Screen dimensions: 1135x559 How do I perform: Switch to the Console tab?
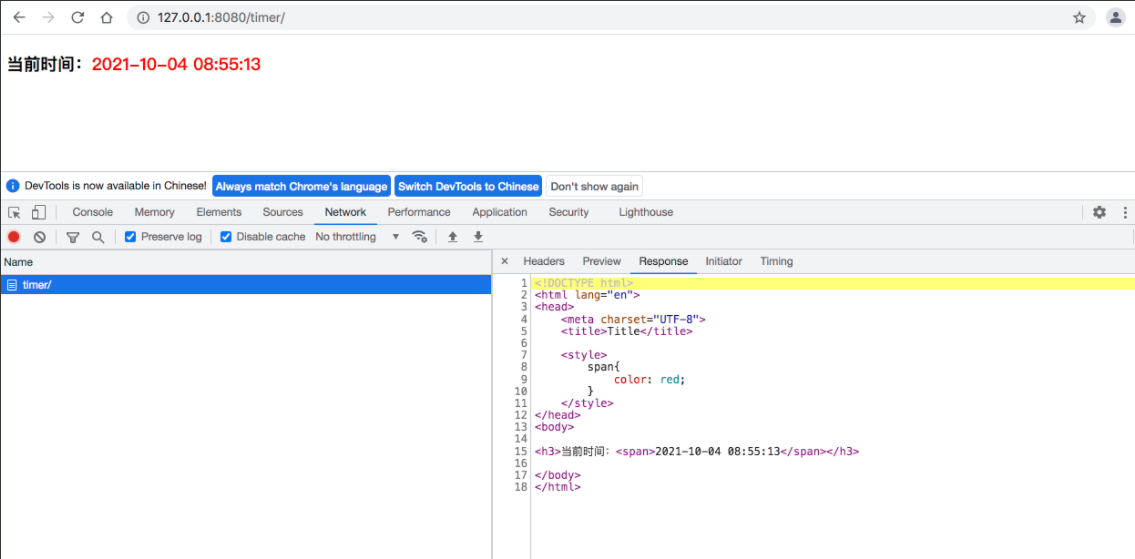coord(93,212)
